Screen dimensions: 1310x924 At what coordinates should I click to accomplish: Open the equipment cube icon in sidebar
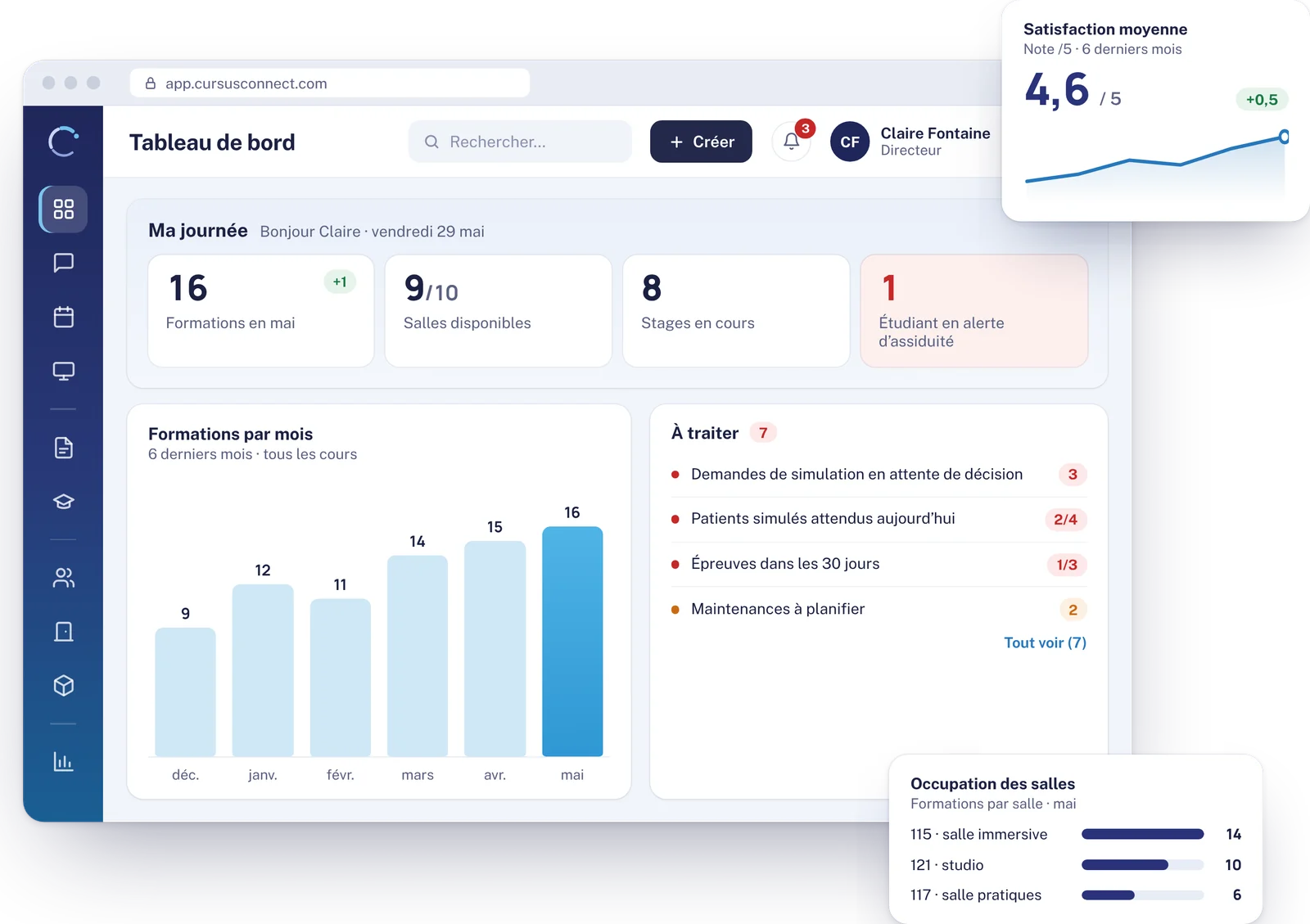click(x=63, y=686)
